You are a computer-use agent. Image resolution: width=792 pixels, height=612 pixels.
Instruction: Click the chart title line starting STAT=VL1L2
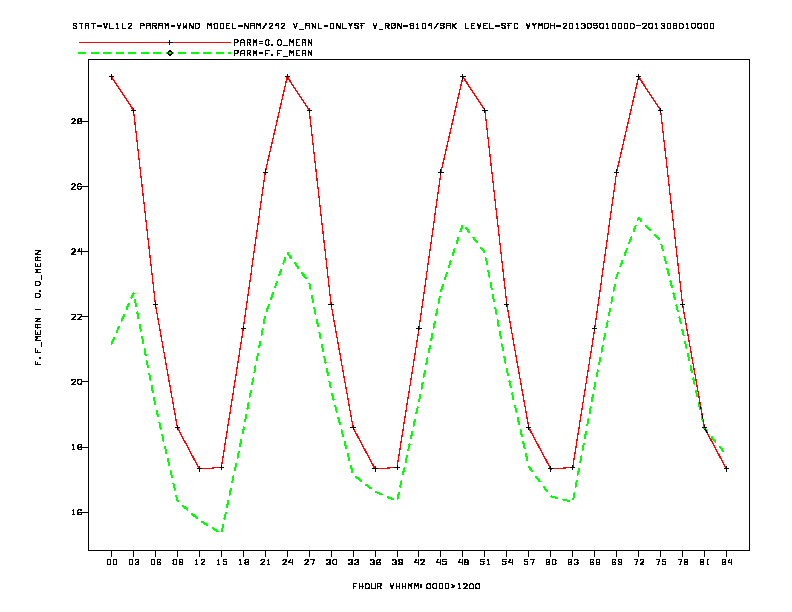pos(393,26)
